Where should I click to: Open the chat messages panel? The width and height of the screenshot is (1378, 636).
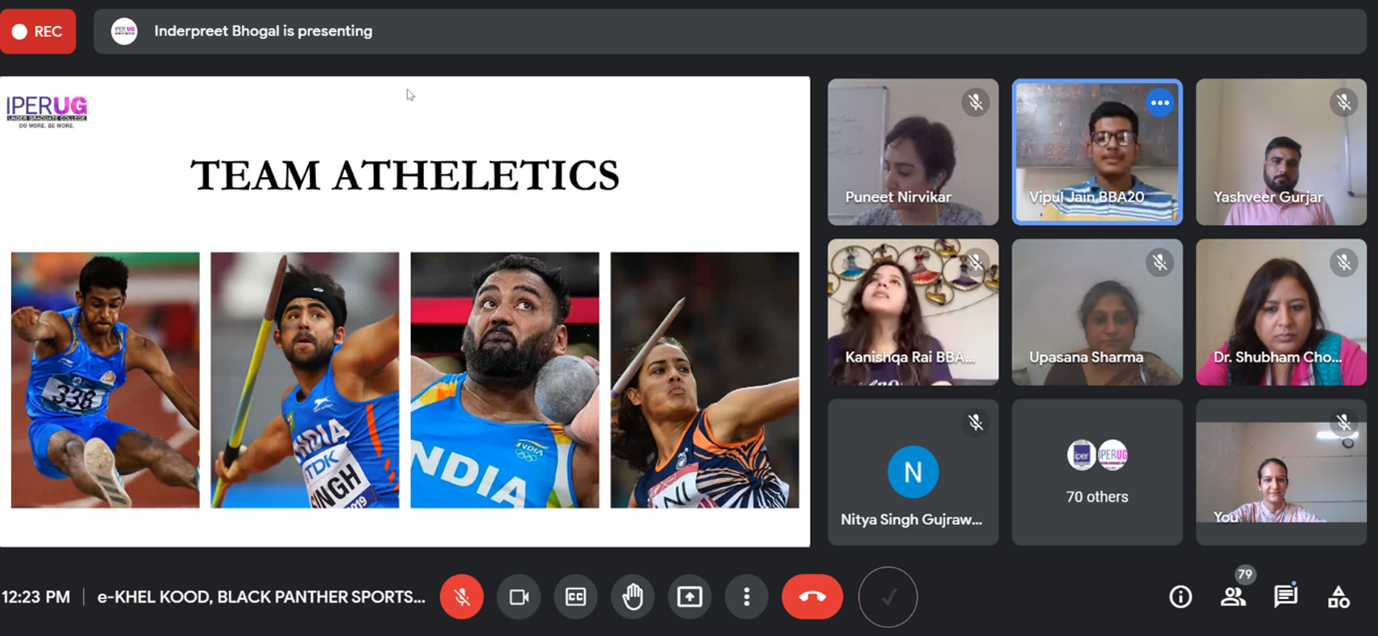tap(1285, 597)
